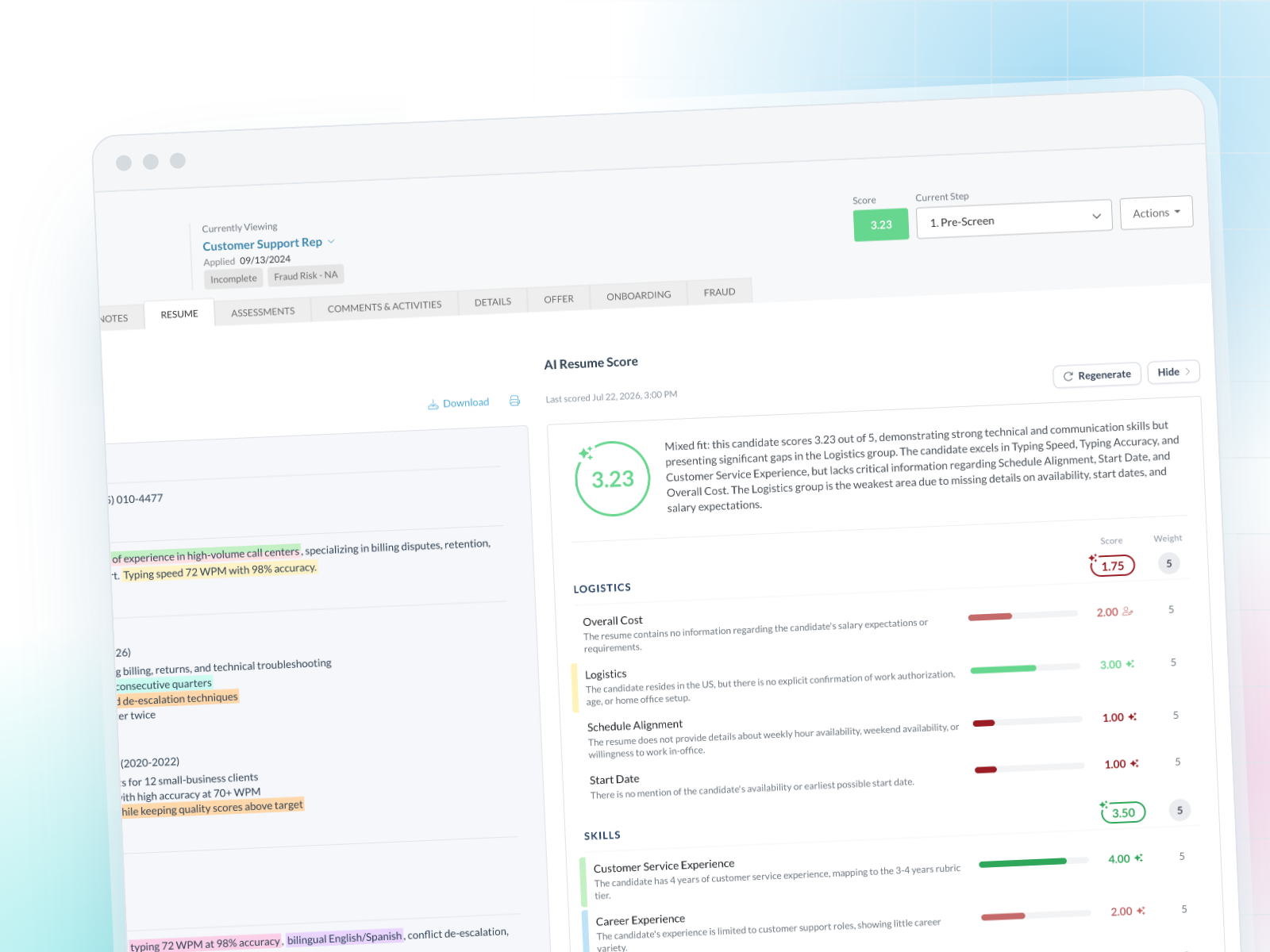Viewport: 1270px width, 952px height.
Task: Switch to the Onboarding tab
Action: point(638,295)
